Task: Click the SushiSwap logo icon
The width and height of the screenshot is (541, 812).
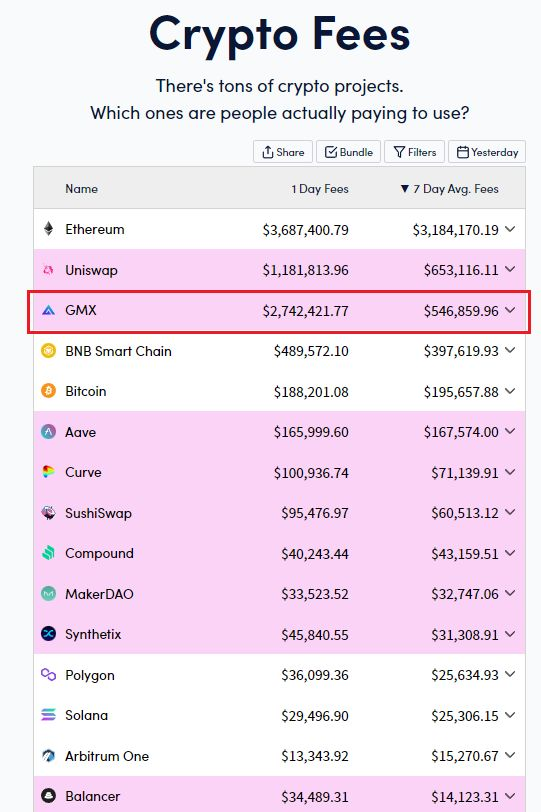Action: [48, 513]
